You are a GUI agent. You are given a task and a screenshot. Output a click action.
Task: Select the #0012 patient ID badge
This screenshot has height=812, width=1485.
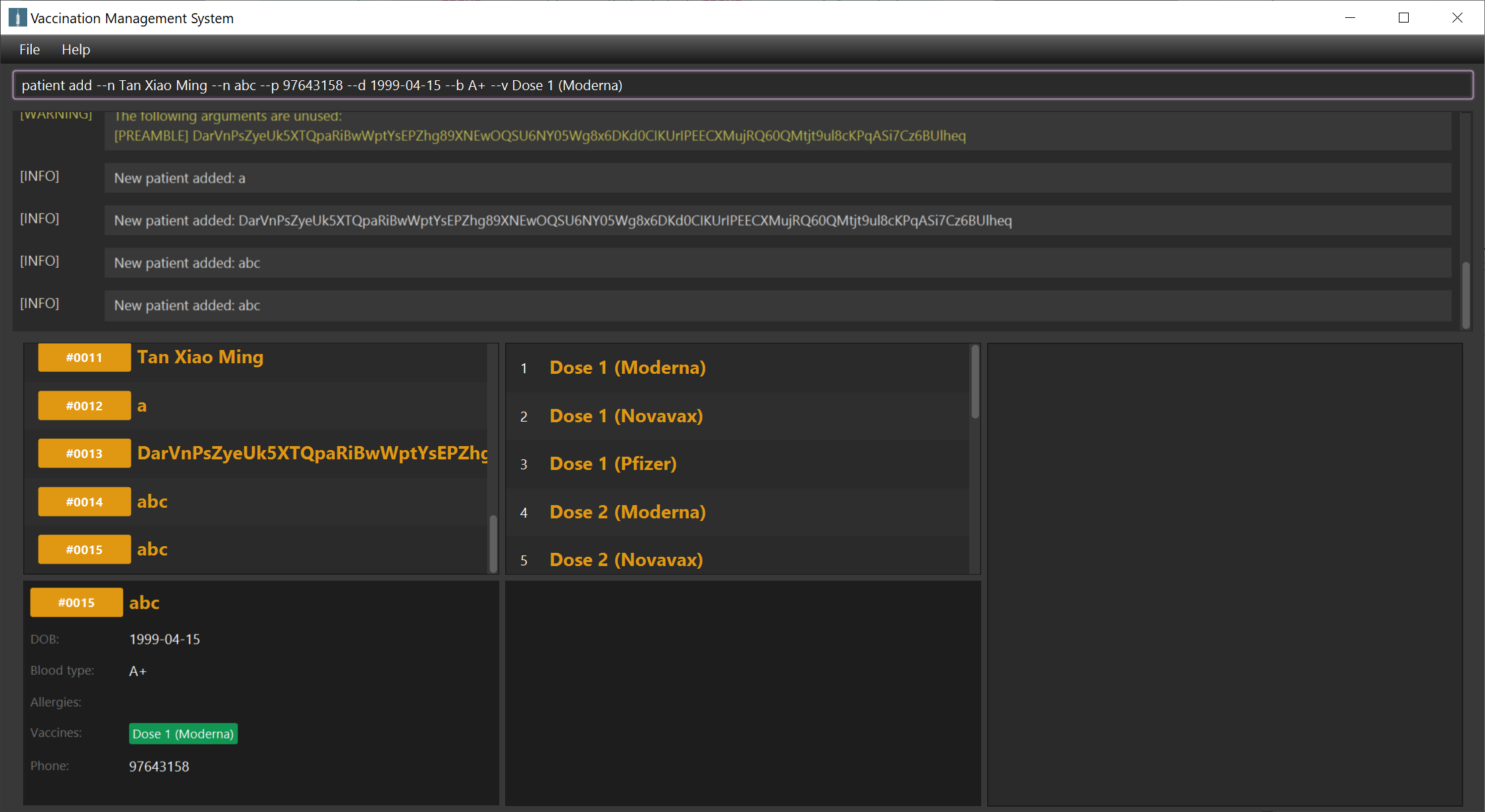pos(84,406)
